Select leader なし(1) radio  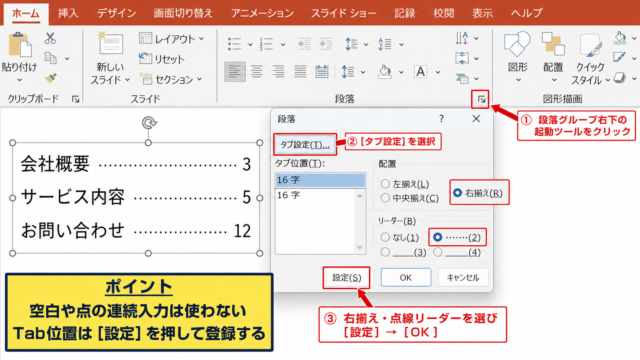coord(385,237)
